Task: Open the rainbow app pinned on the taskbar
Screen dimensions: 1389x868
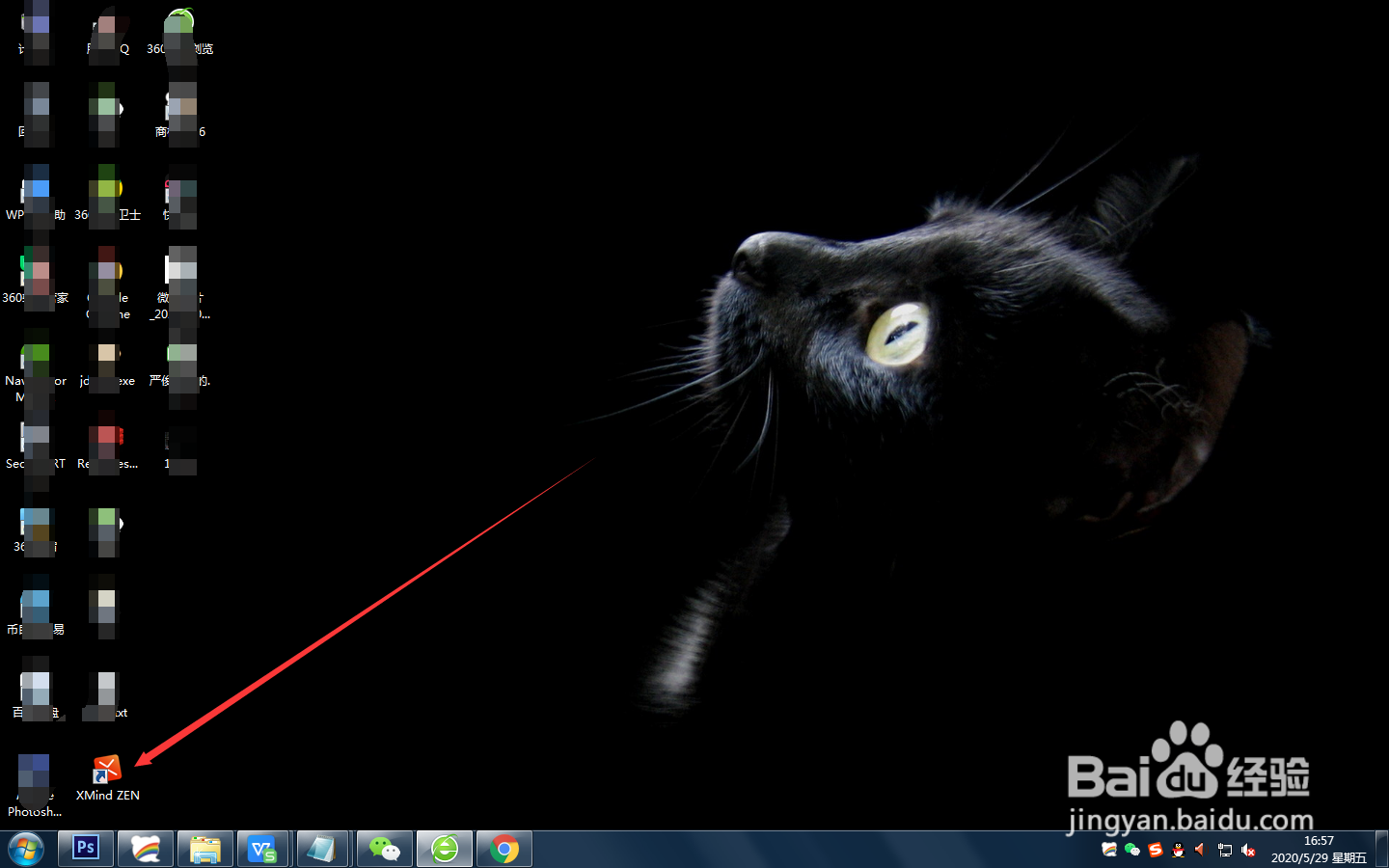Action: pos(146,849)
